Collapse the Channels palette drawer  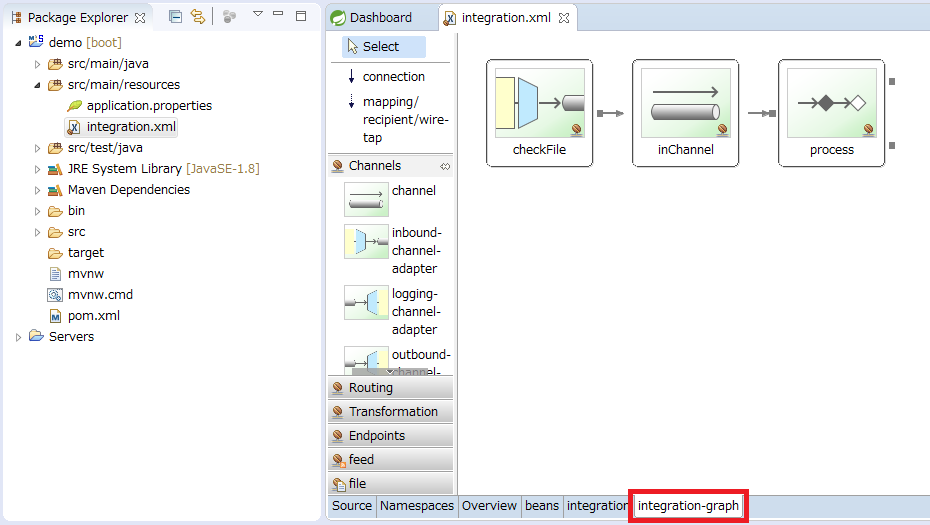390,166
